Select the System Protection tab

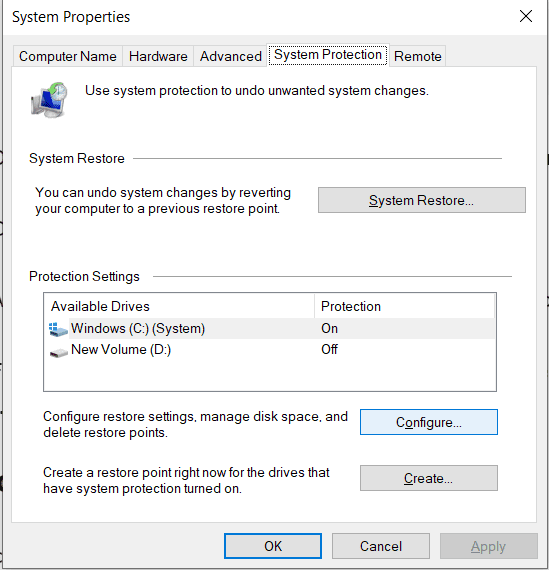(328, 55)
